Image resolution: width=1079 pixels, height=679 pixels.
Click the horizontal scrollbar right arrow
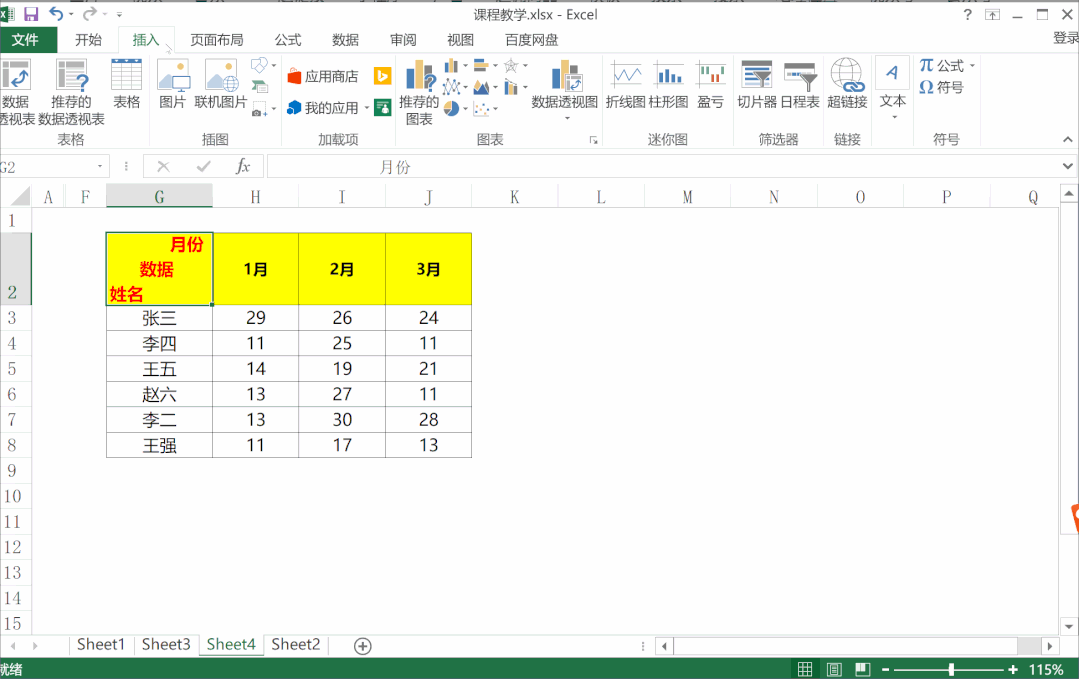1049,646
